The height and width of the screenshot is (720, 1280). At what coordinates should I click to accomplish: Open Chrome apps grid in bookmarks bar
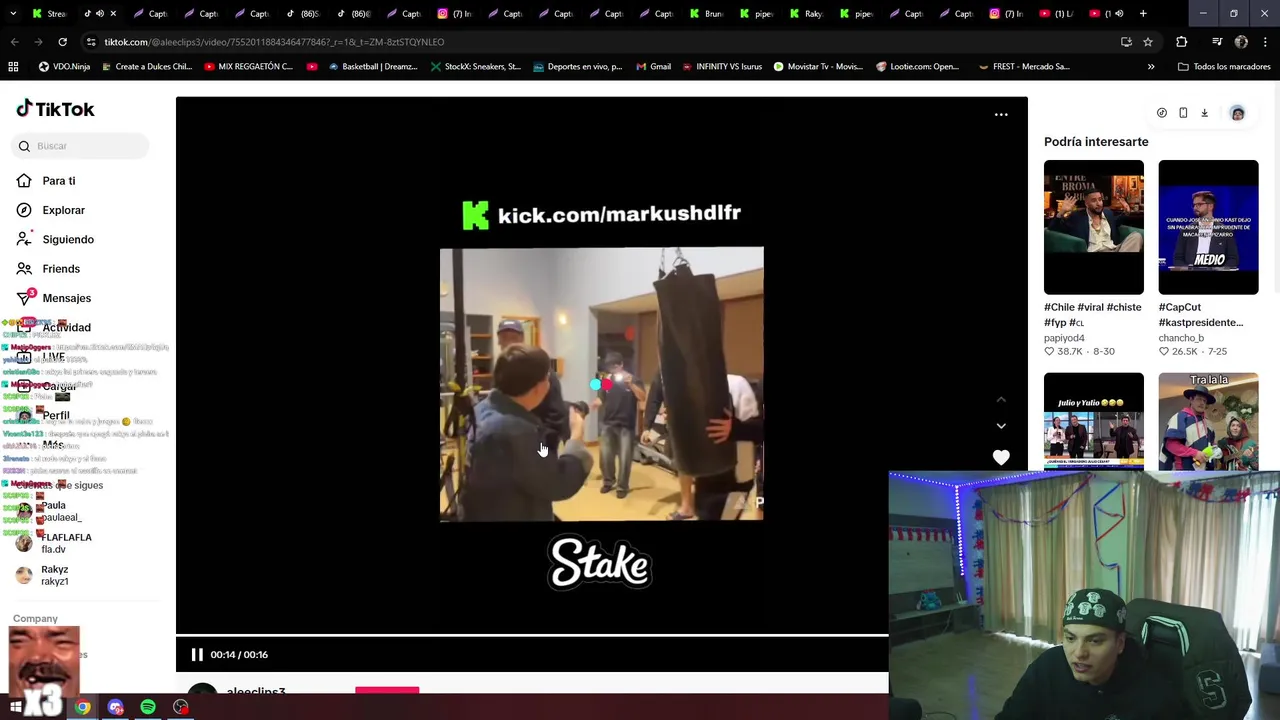click(13, 67)
